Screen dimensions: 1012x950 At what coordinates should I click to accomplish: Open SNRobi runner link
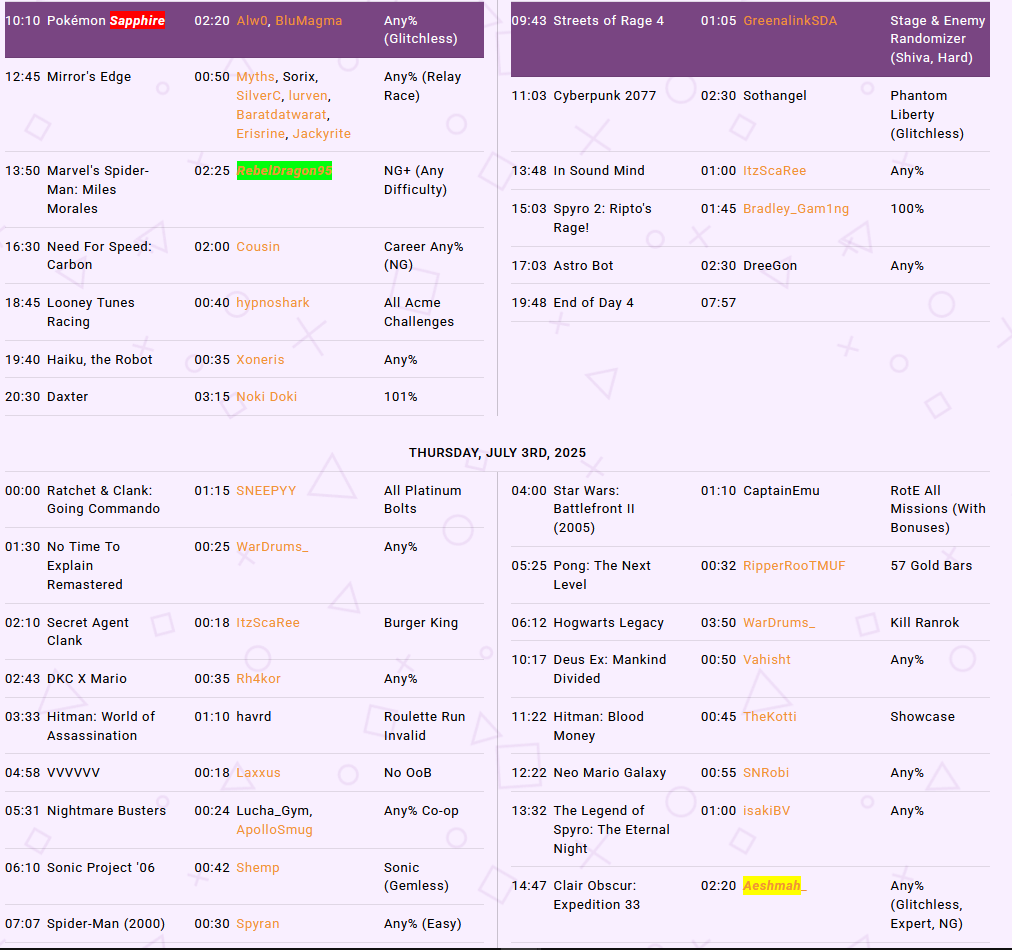[x=766, y=773]
